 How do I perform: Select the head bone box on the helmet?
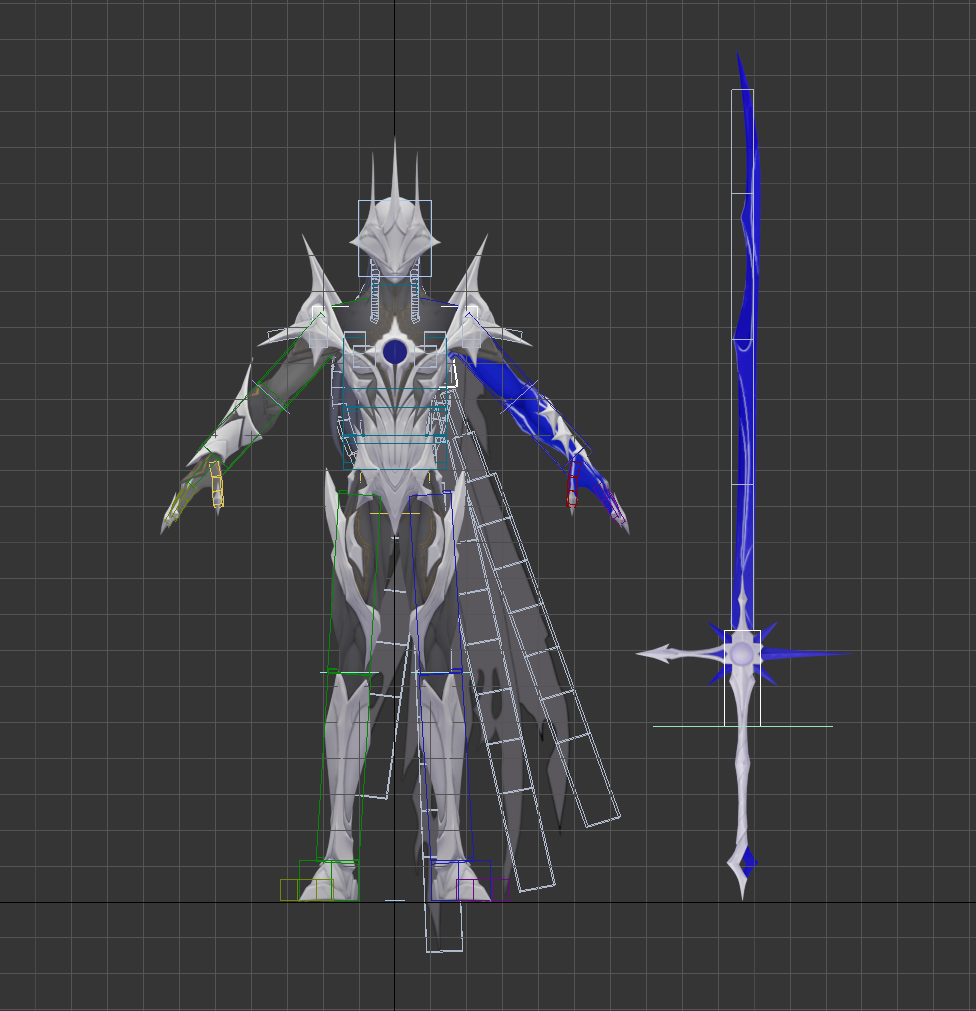pos(395,239)
